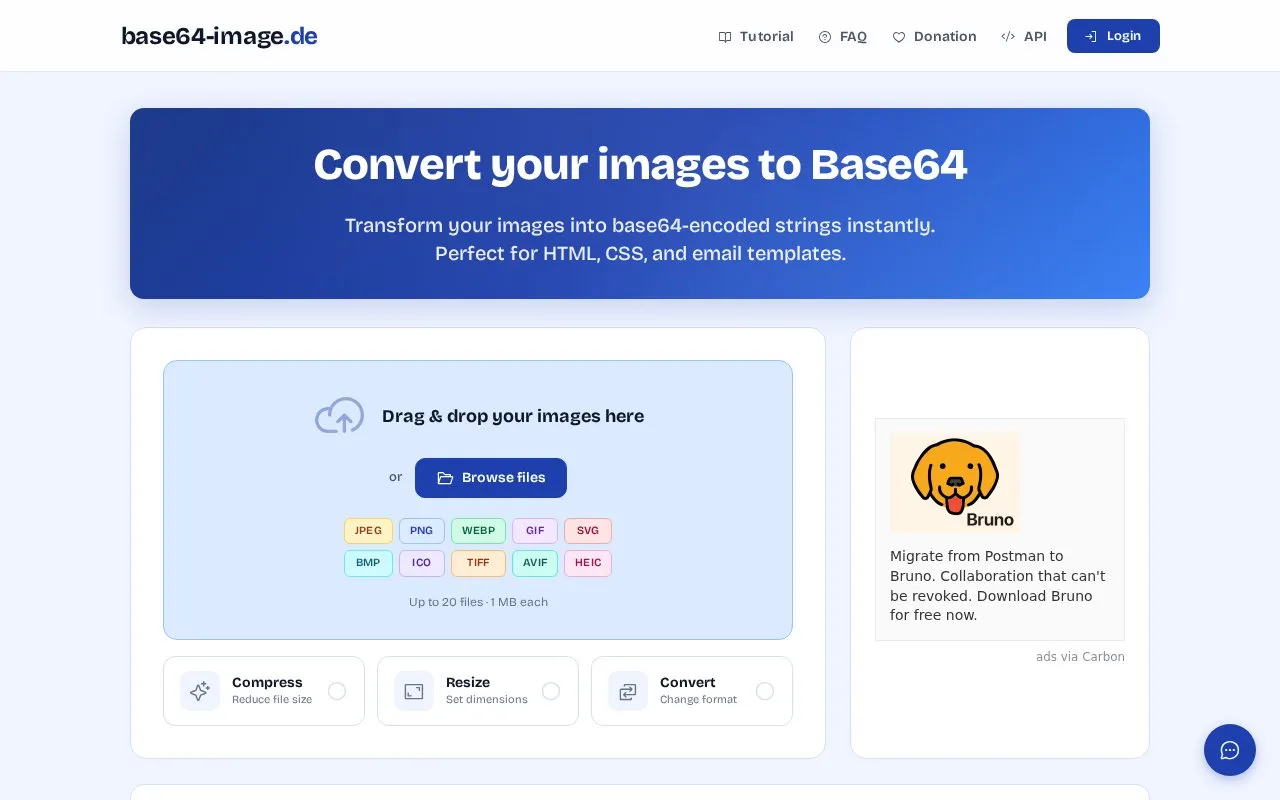The height and width of the screenshot is (800, 1280).
Task: Click the cloud upload icon
Action: click(x=340, y=416)
